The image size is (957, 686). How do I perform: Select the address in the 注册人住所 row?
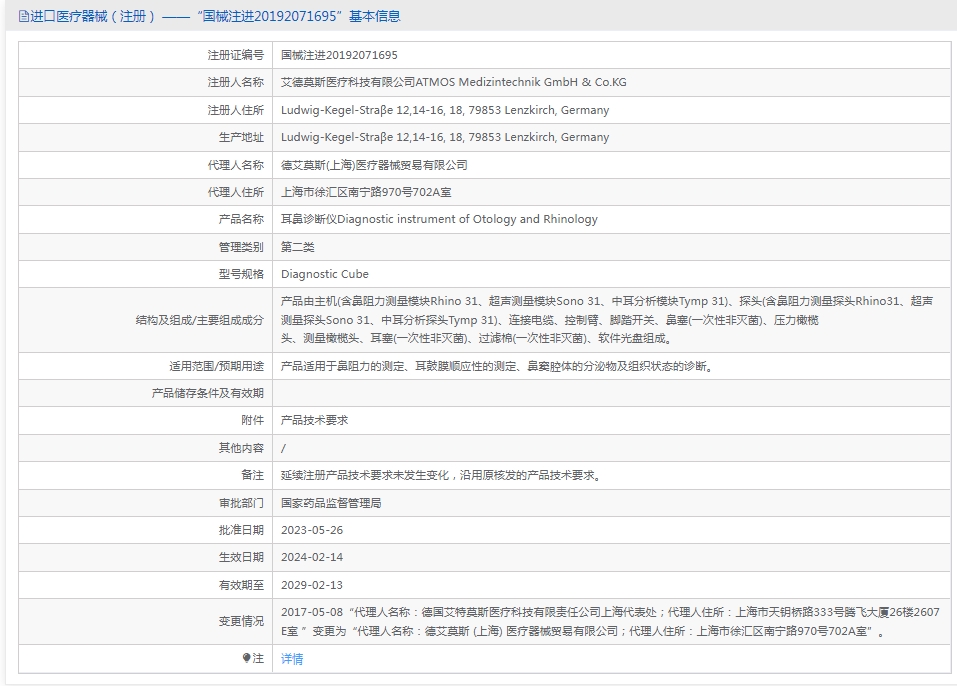(x=445, y=110)
